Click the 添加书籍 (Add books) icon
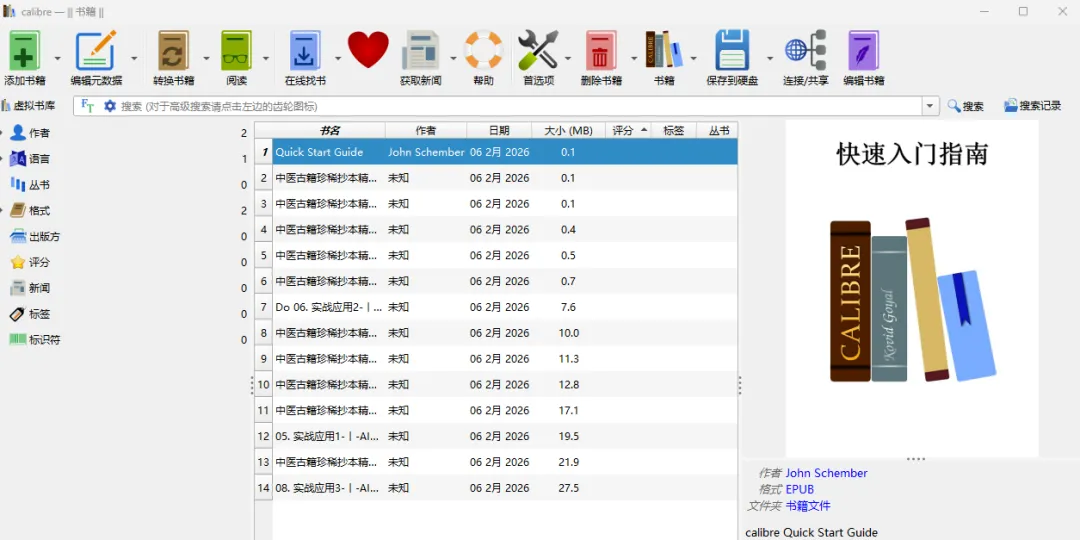Viewport: 1080px width, 540px height. click(x=25, y=50)
